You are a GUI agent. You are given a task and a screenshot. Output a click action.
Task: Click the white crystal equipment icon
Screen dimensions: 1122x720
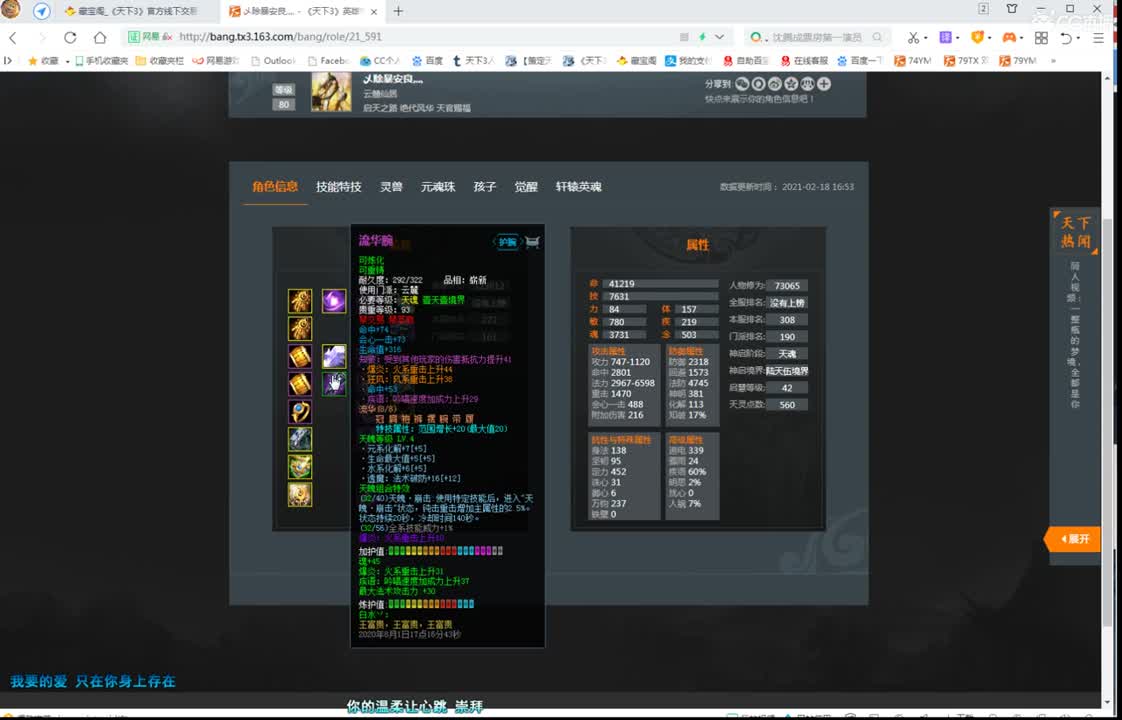point(333,356)
